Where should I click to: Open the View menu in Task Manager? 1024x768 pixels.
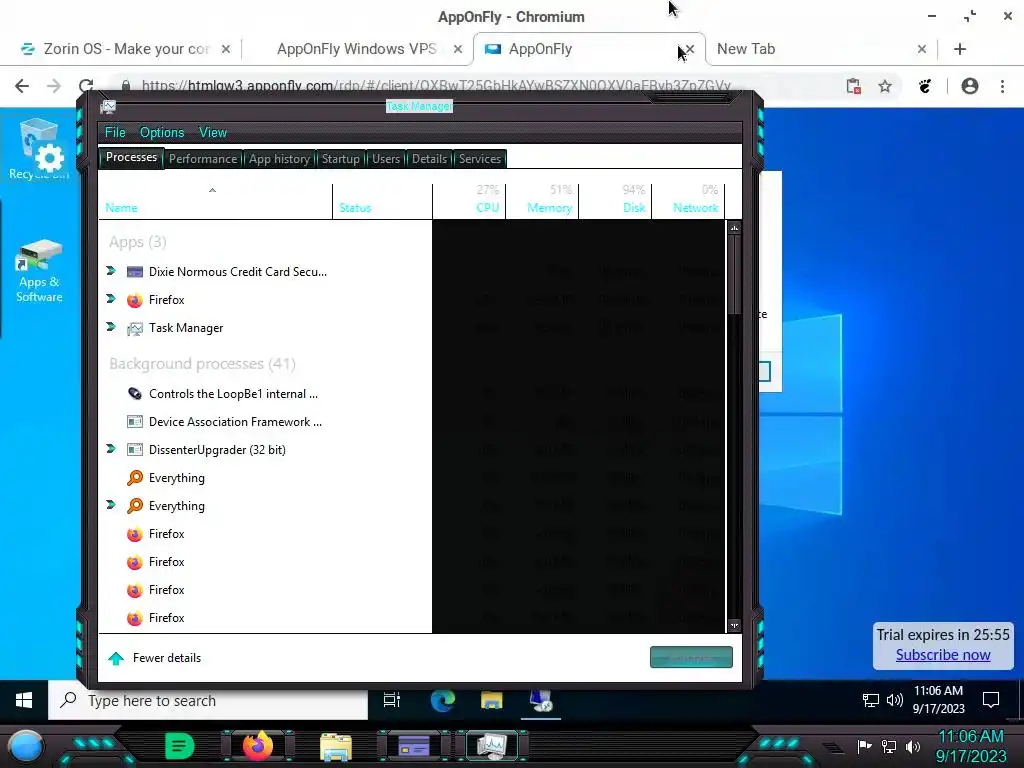click(x=213, y=133)
